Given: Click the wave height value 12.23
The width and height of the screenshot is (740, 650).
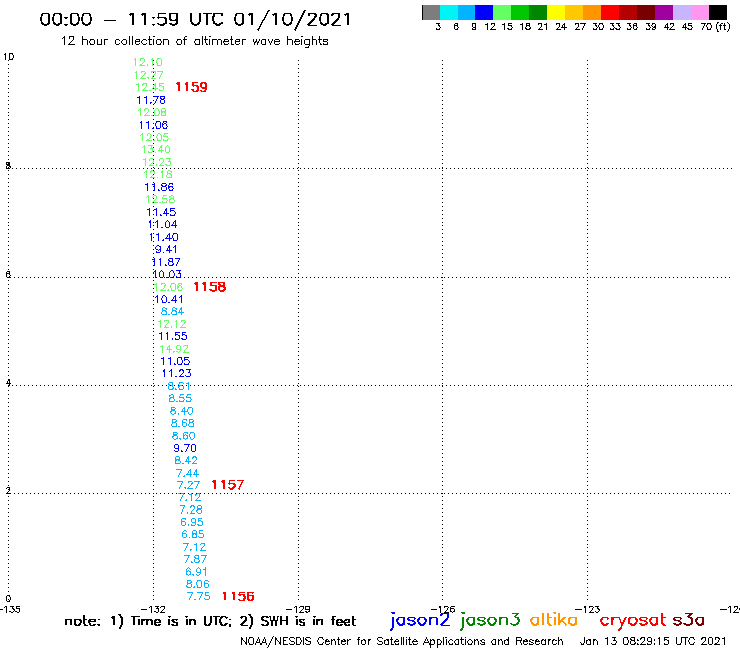Looking at the screenshot, I should pos(157,162).
